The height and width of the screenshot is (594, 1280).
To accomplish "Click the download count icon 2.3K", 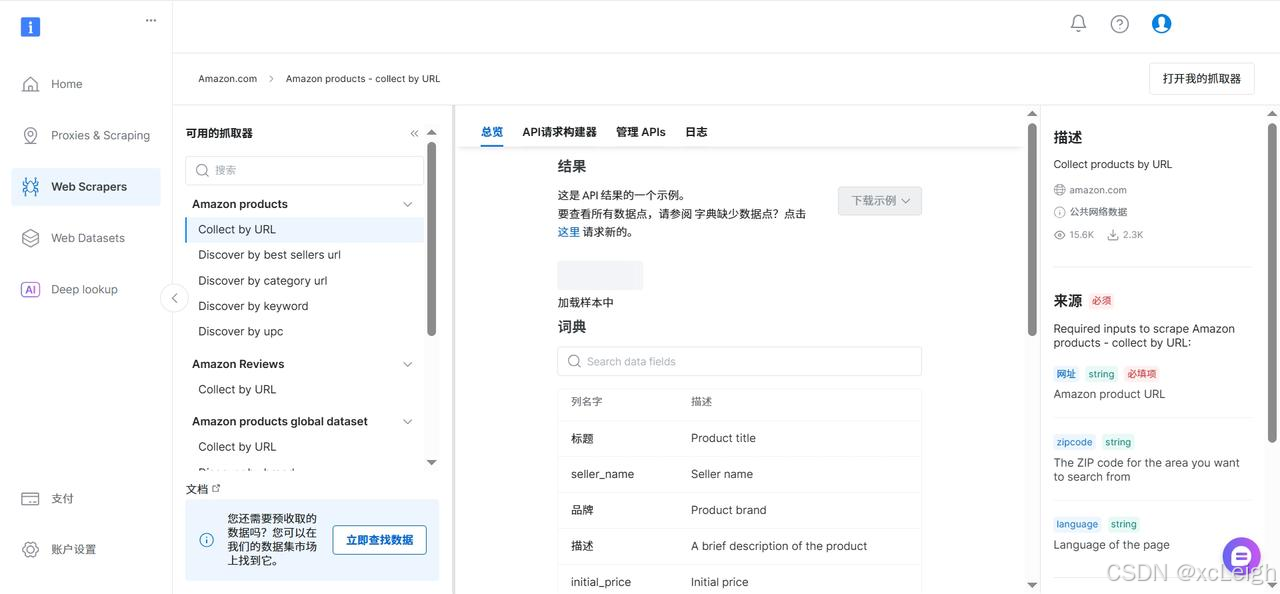I will coord(1113,235).
